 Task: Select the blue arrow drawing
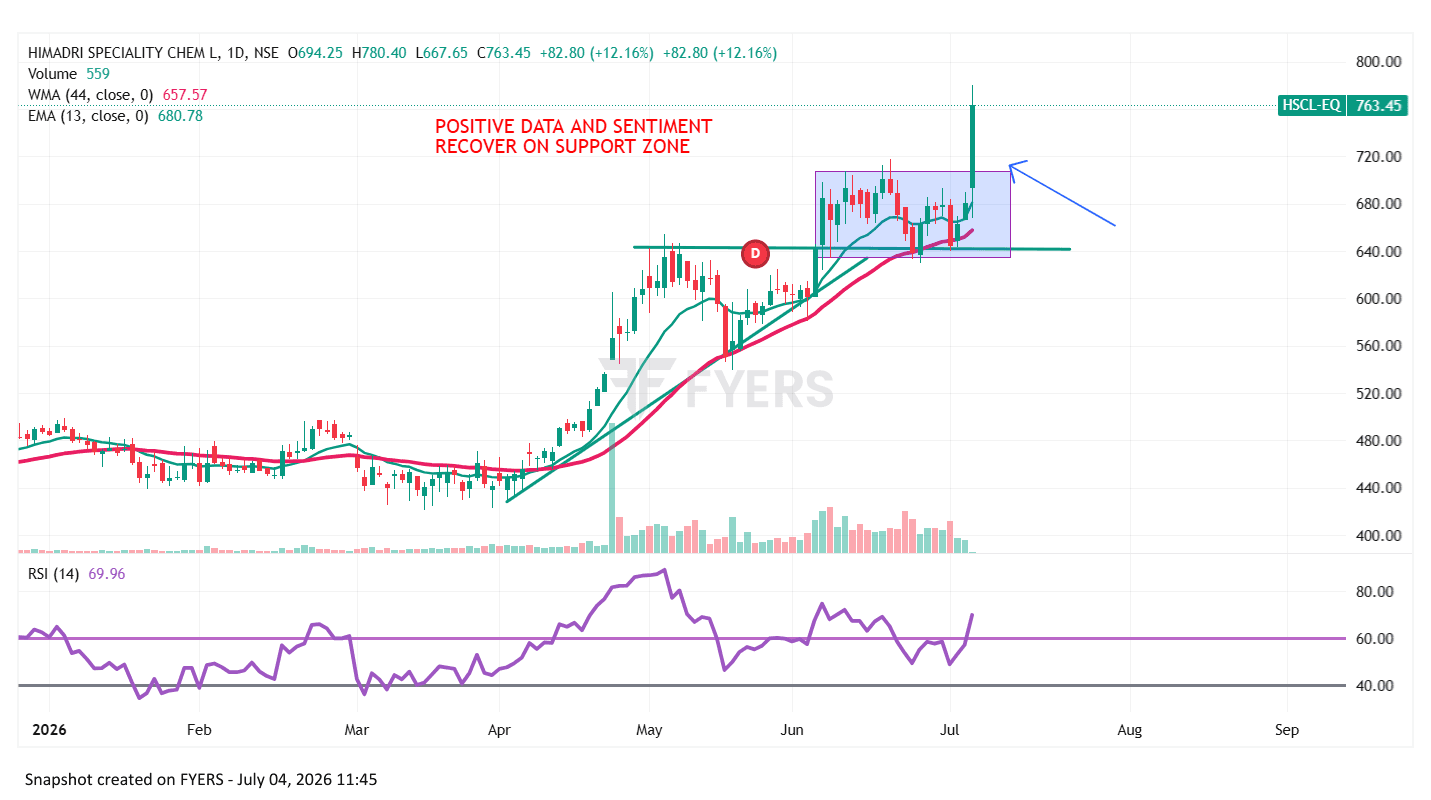(x=1062, y=194)
